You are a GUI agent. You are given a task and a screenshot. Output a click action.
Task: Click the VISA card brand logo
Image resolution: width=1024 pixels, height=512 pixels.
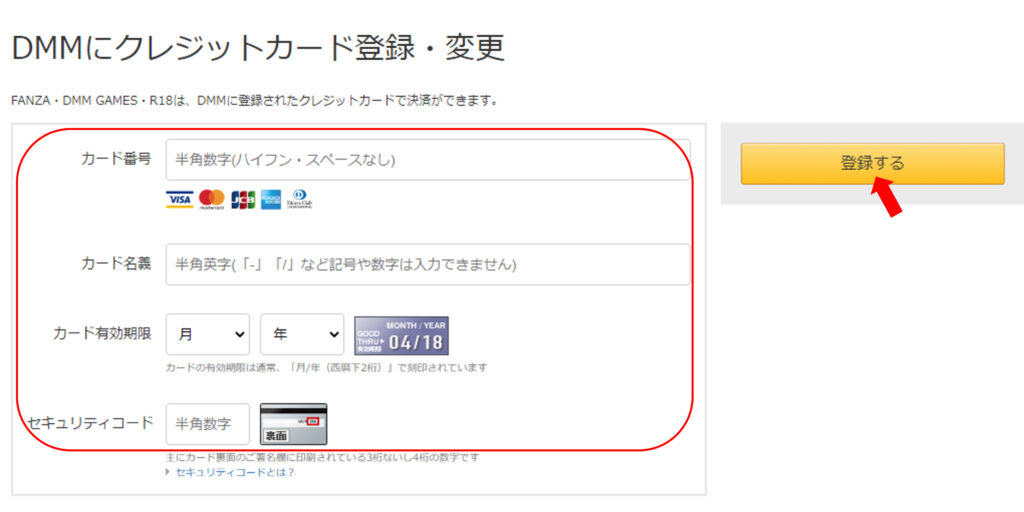179,200
